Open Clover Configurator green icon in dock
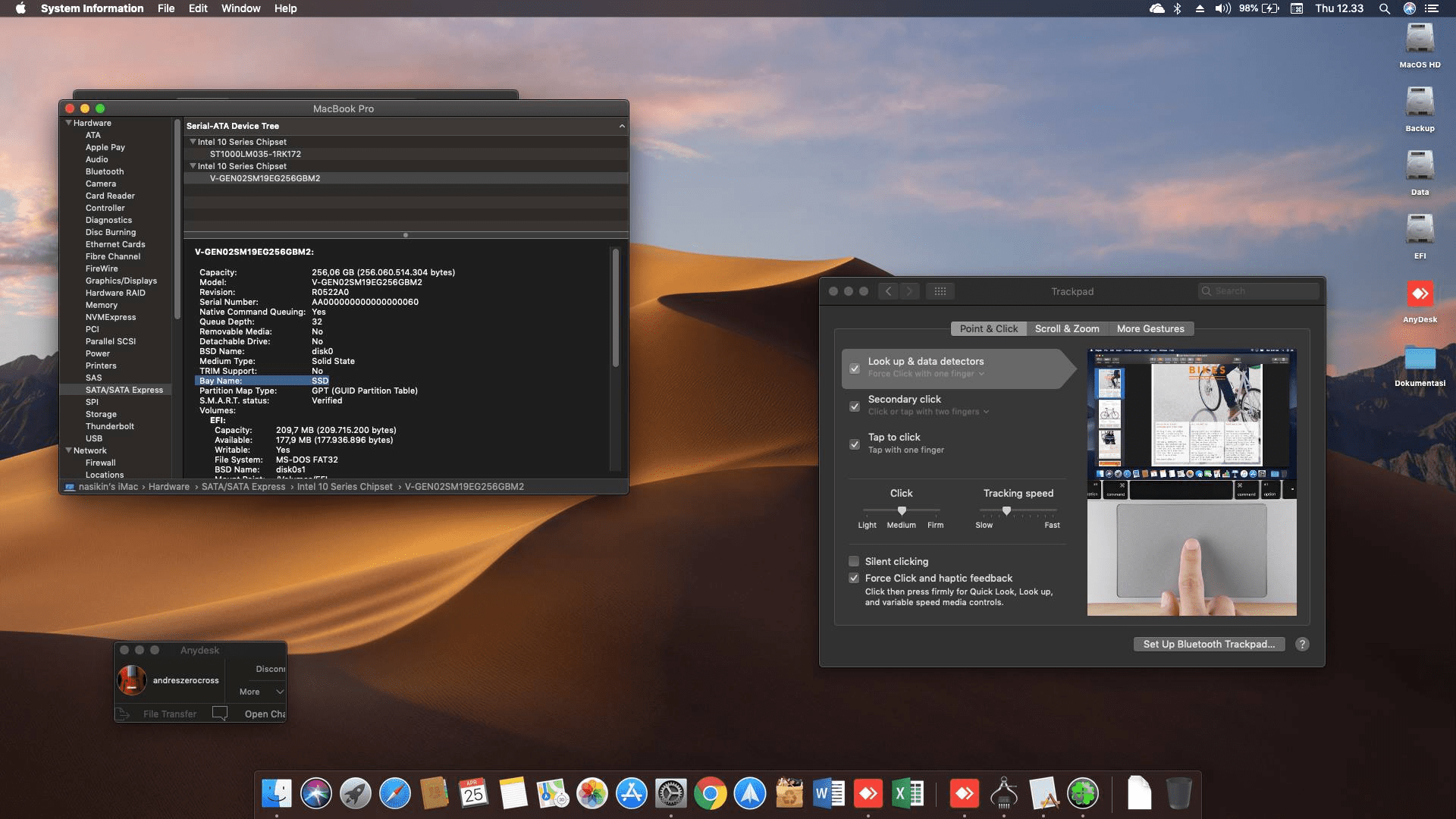Viewport: 1456px width, 819px height. coord(1083,794)
